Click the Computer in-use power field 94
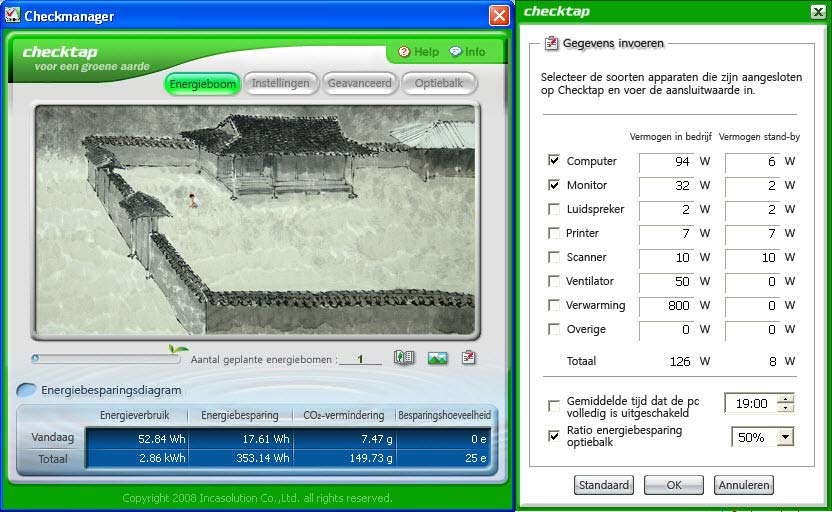Image resolution: width=832 pixels, height=512 pixels. click(x=666, y=161)
